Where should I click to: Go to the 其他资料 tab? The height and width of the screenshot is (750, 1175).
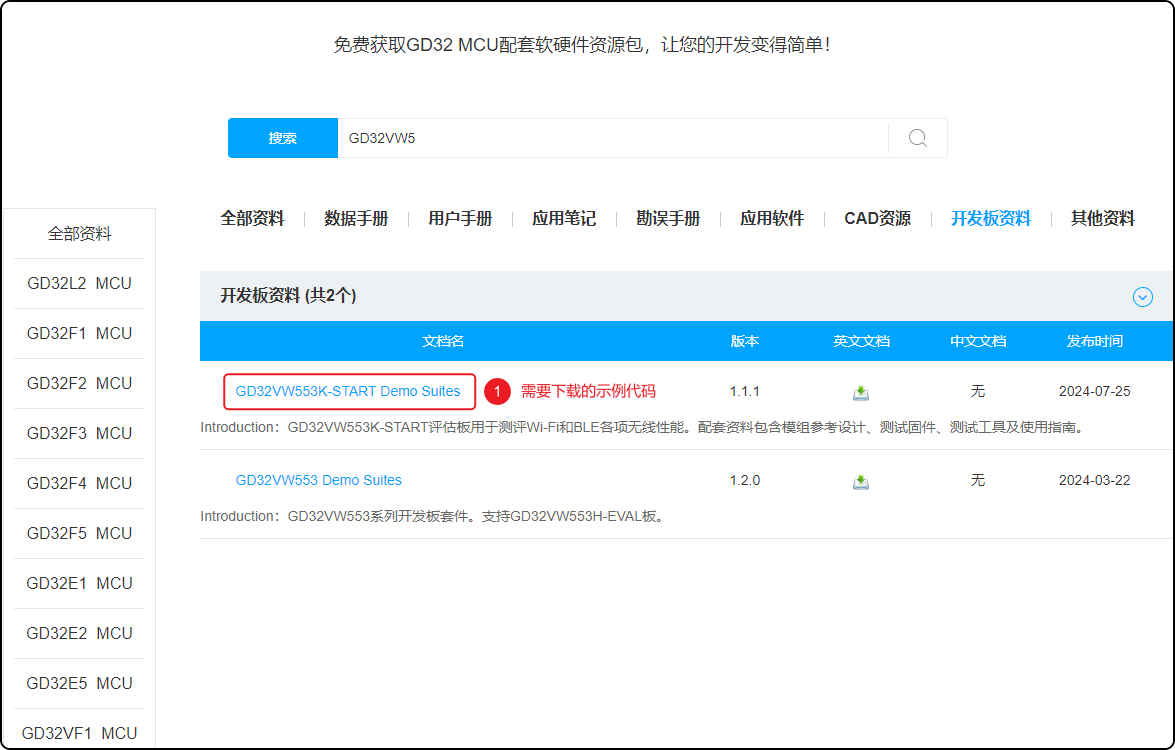(x=1102, y=218)
